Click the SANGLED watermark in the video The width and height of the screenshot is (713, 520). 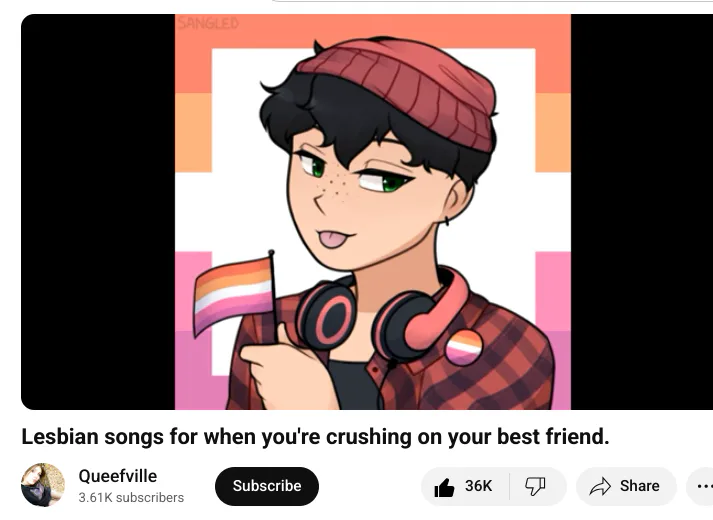click(x=208, y=23)
